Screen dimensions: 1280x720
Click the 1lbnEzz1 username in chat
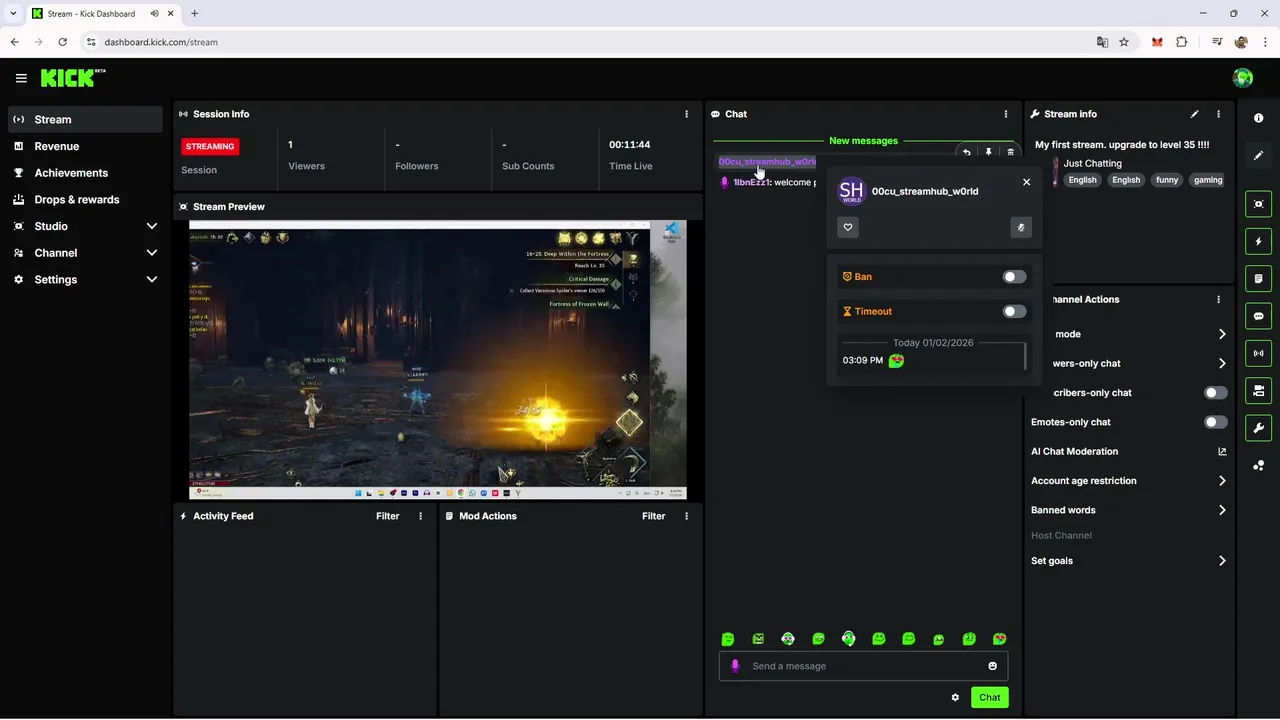click(752, 182)
